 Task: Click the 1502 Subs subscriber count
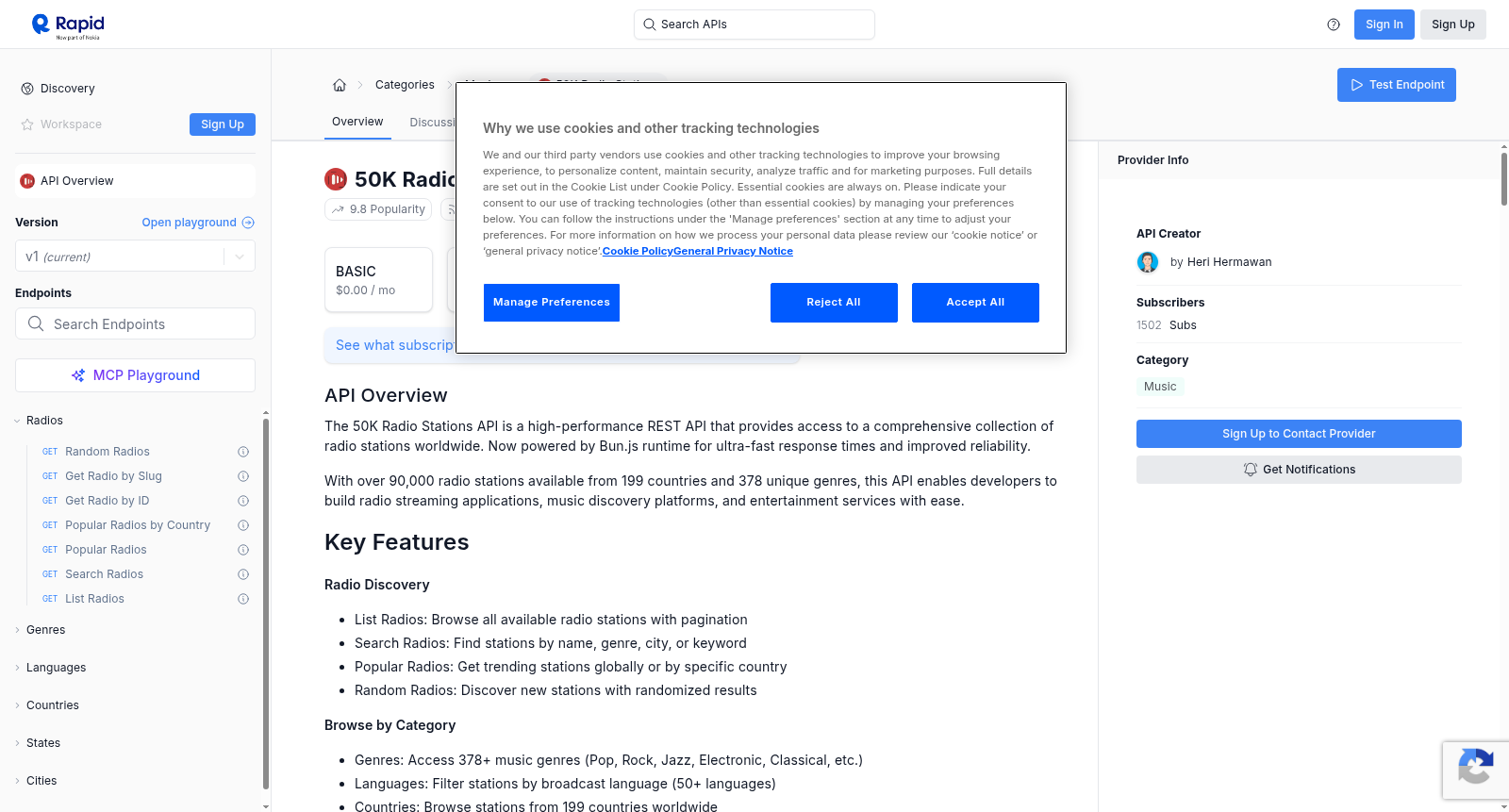click(1167, 325)
